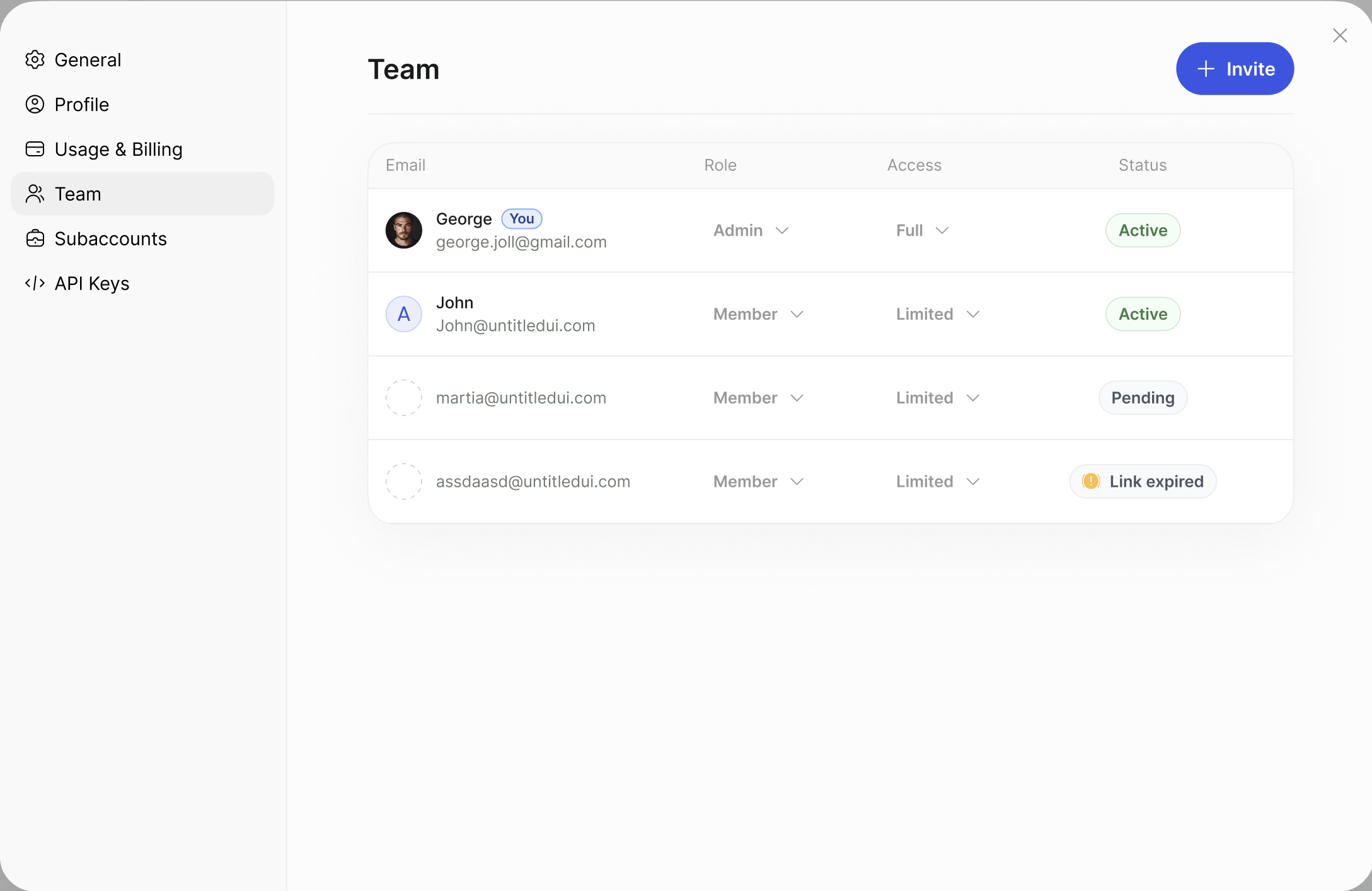Switch to Usage & Billing section
This screenshot has width=1372, height=891.
142,149
